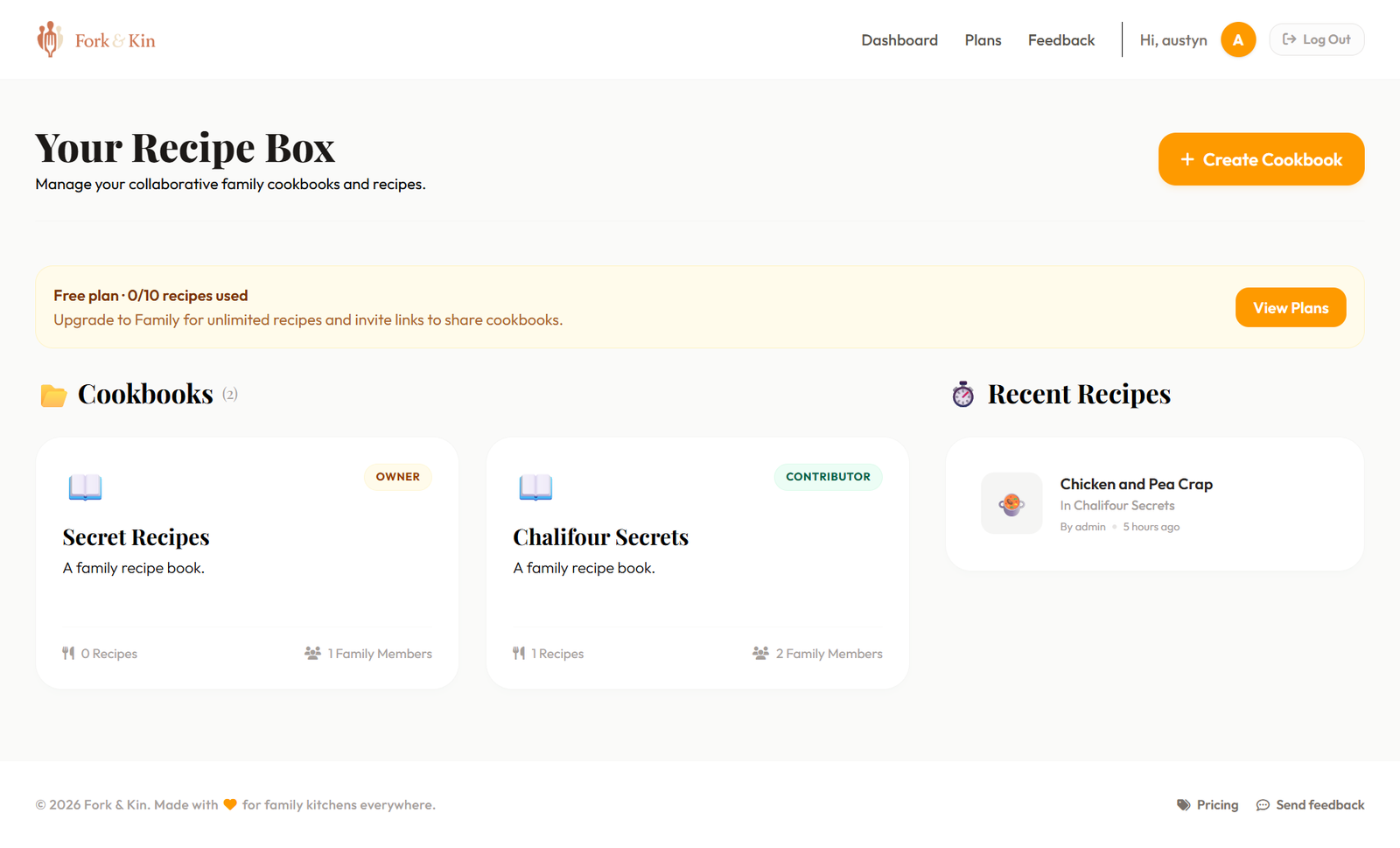This screenshot has width=1400, height=848.
Task: Click the '2 Family Members' text
Action: pyautogui.click(x=829, y=654)
